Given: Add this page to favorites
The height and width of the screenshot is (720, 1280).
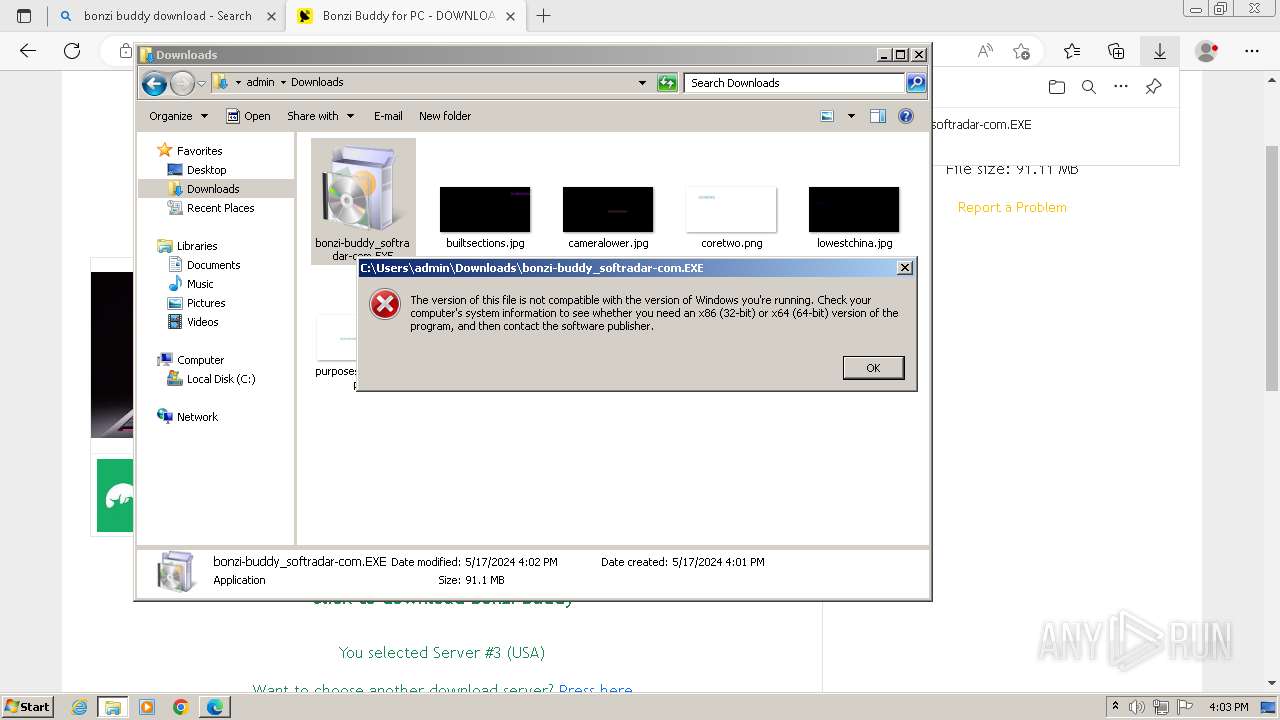Looking at the screenshot, I should point(1021,51).
